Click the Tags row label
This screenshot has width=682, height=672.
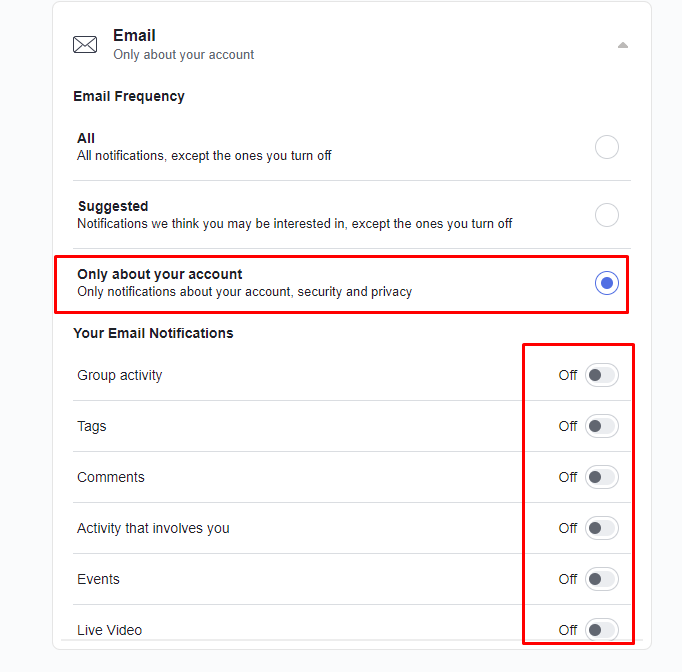(x=91, y=426)
